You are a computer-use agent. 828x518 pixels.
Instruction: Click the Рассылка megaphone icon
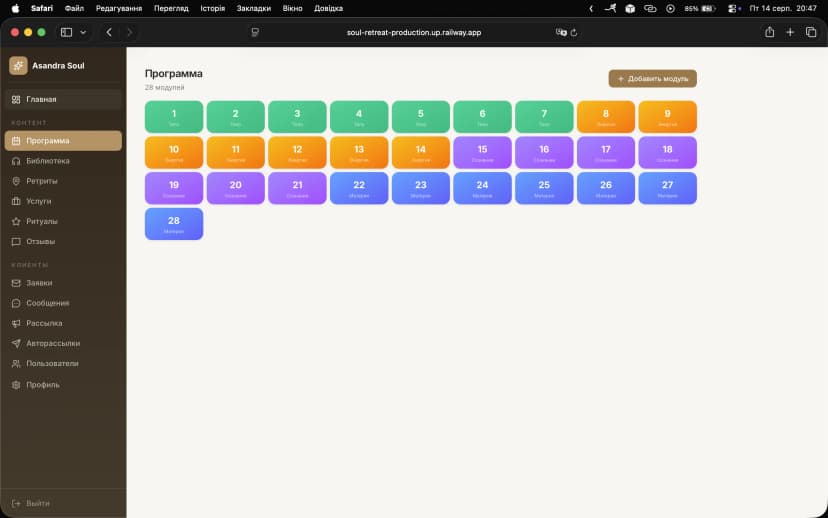[x=16, y=323]
